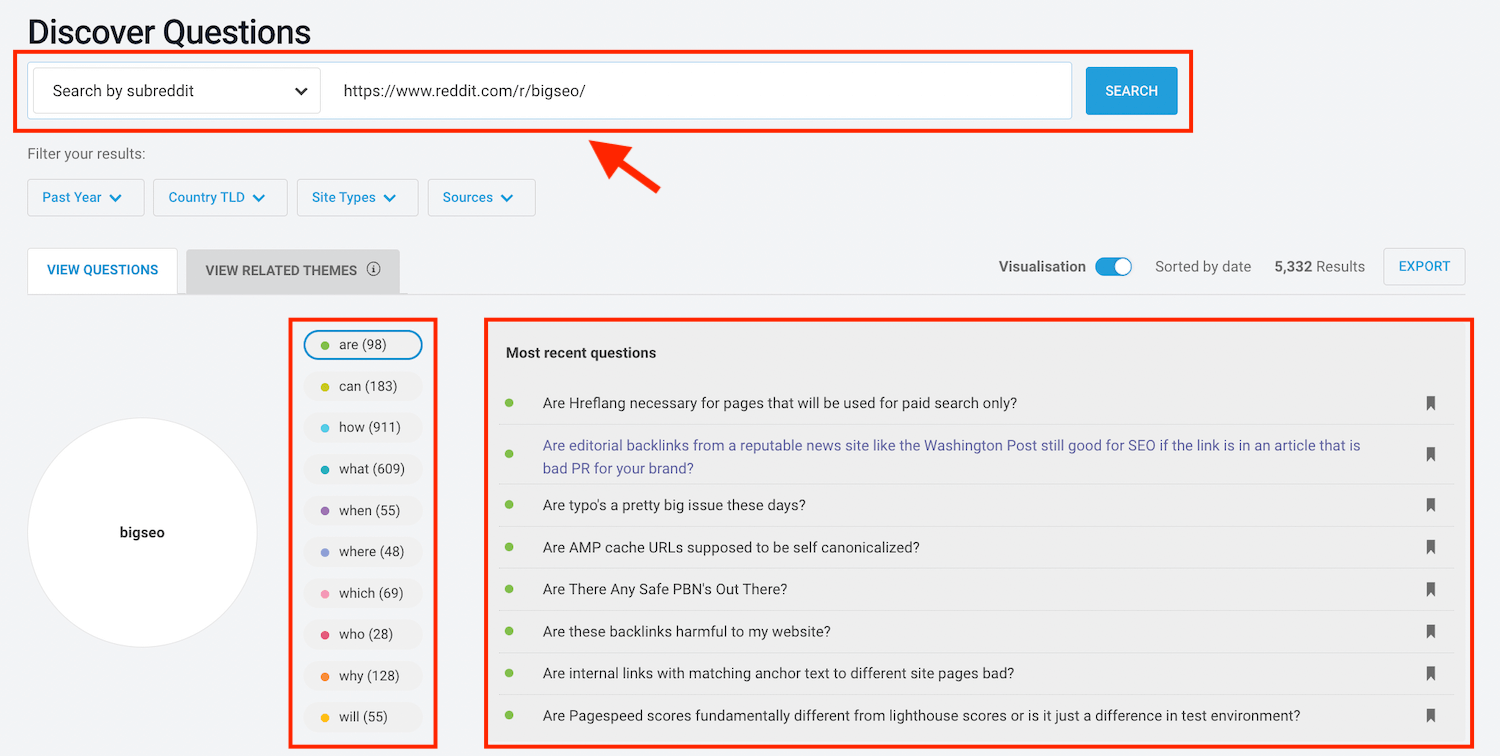Bookmark the harmful backlinks question
This screenshot has width=1500, height=756.
(x=1431, y=631)
